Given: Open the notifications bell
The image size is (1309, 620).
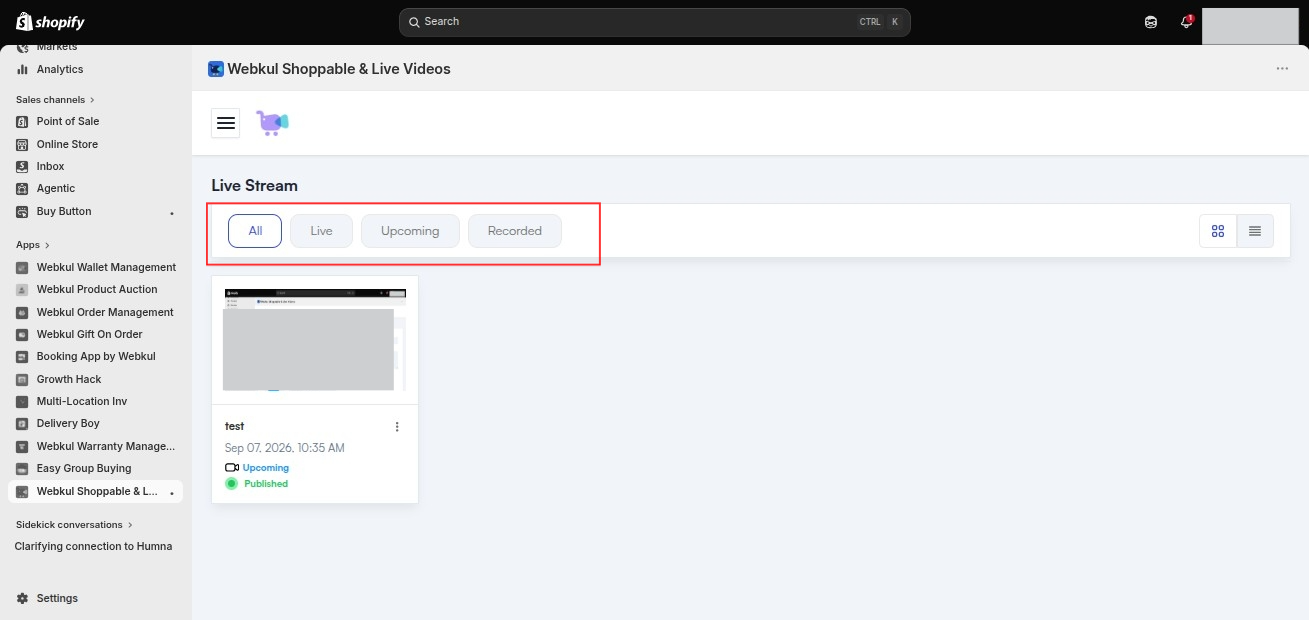Looking at the screenshot, I should [x=1186, y=21].
